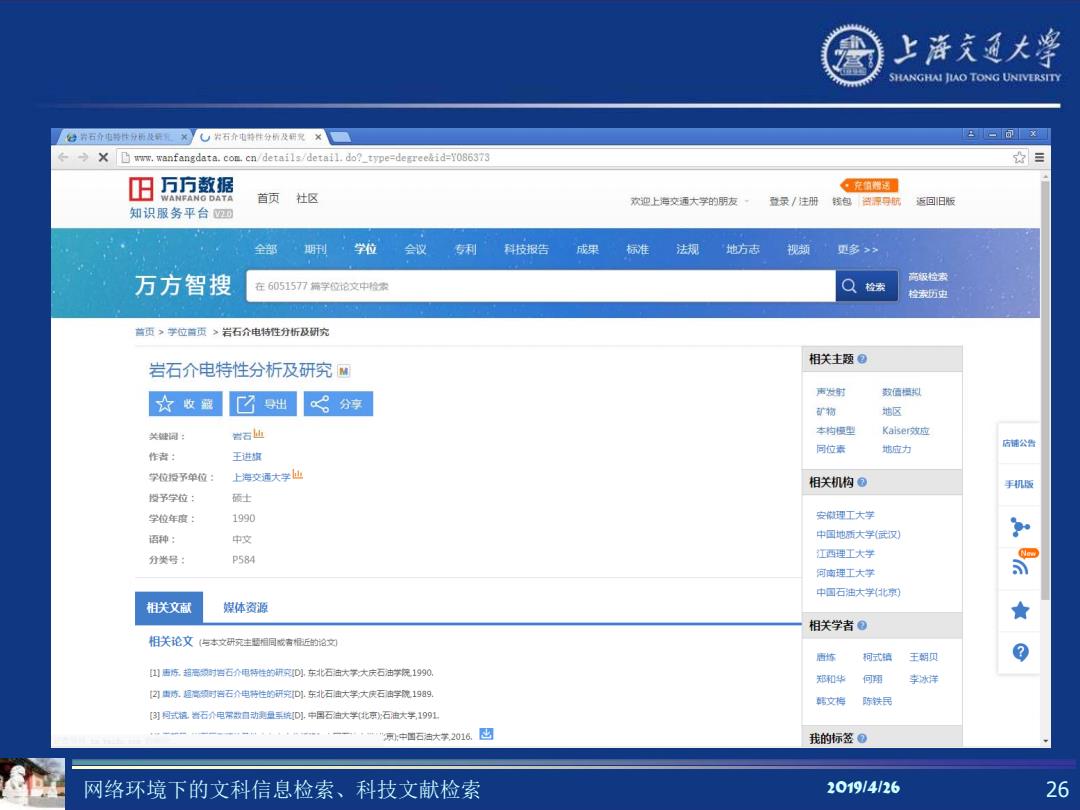This screenshot has height=810, width=1080.
Task: Click related institution 安徽理工大学
Action: pyautogui.click(x=845, y=515)
